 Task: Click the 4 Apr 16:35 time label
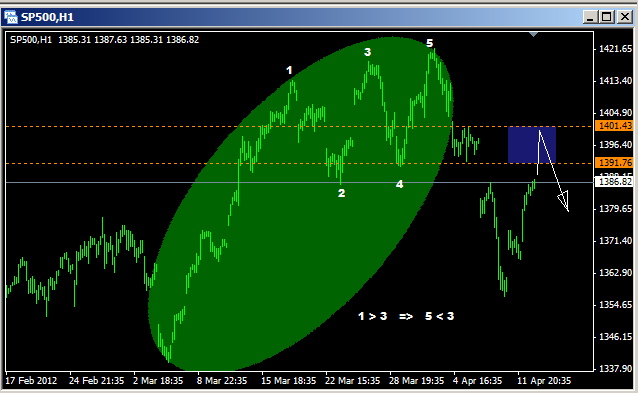click(478, 381)
